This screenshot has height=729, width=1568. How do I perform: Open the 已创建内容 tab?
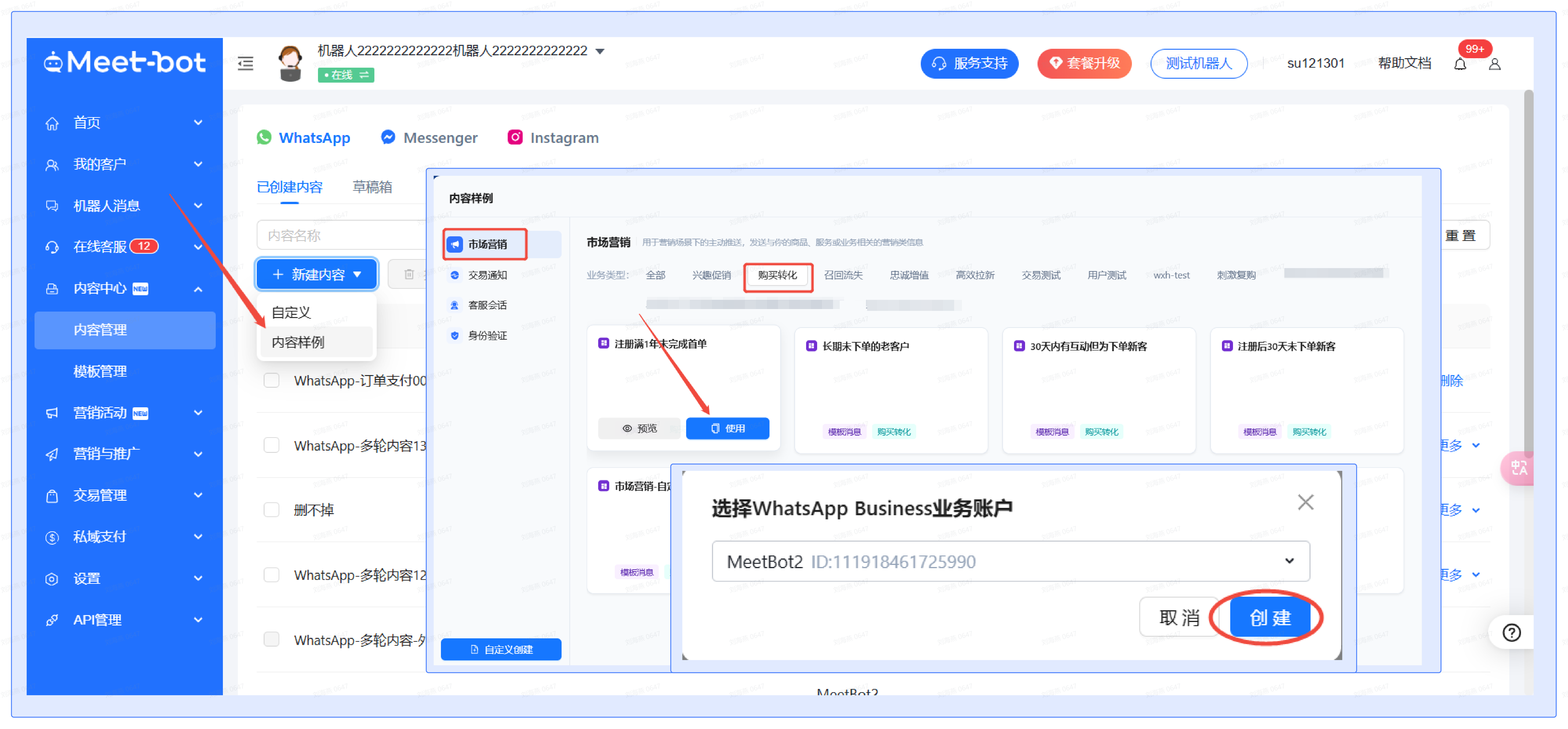(x=290, y=187)
